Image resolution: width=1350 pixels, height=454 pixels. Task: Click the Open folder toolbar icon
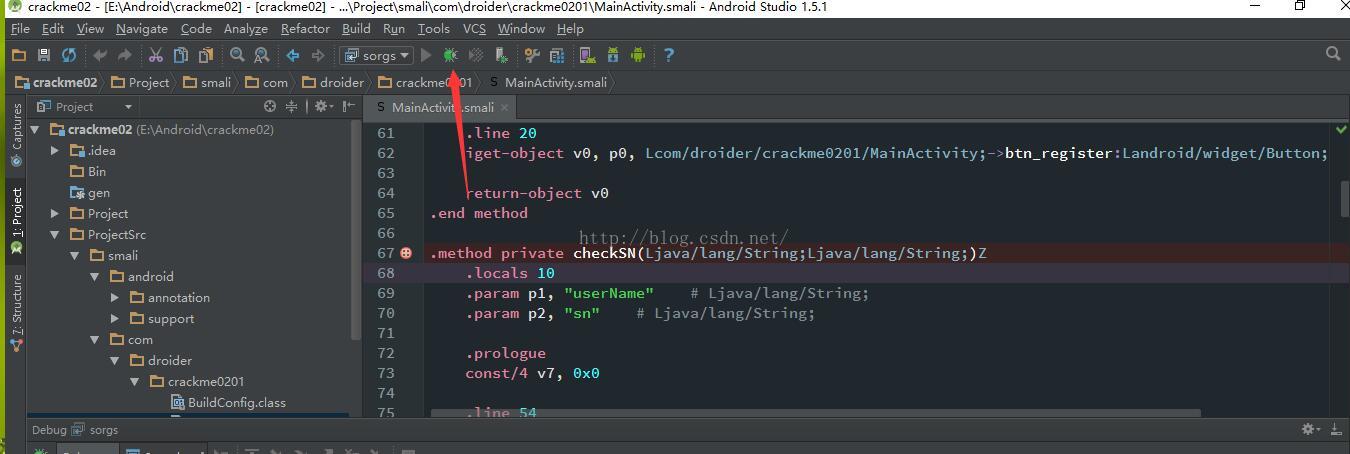[x=19, y=55]
